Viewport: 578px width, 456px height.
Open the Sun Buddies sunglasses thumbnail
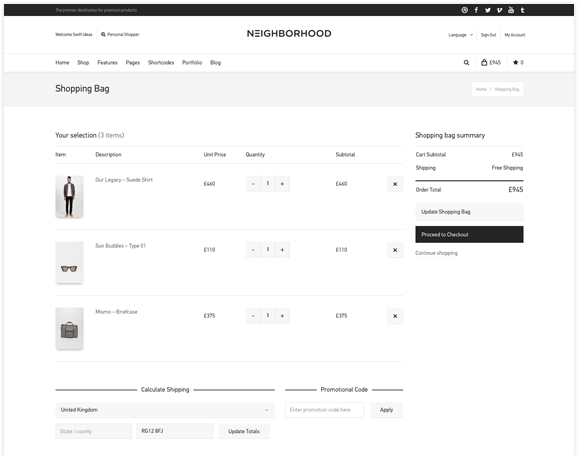click(x=69, y=262)
